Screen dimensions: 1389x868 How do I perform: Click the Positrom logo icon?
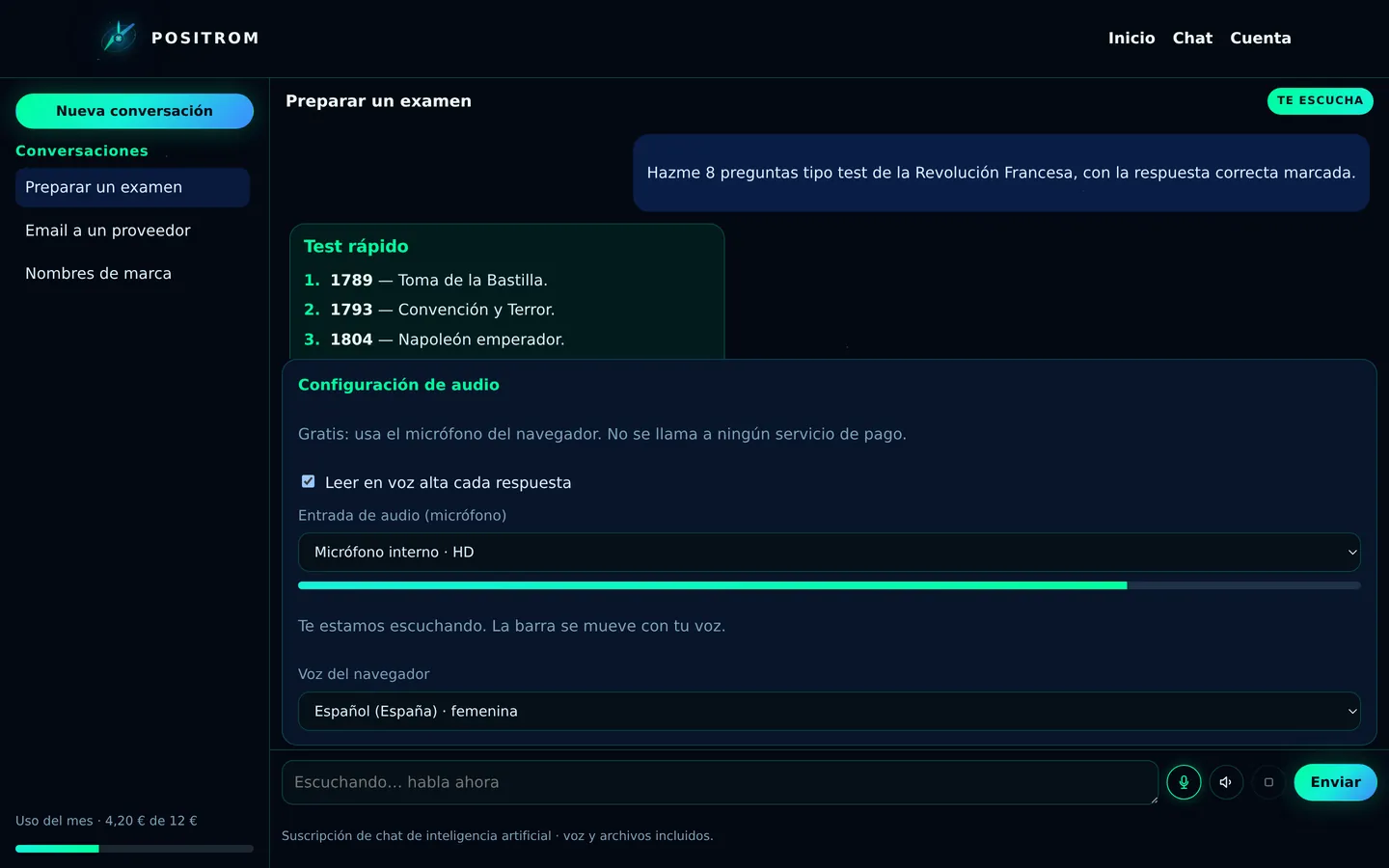(119, 38)
